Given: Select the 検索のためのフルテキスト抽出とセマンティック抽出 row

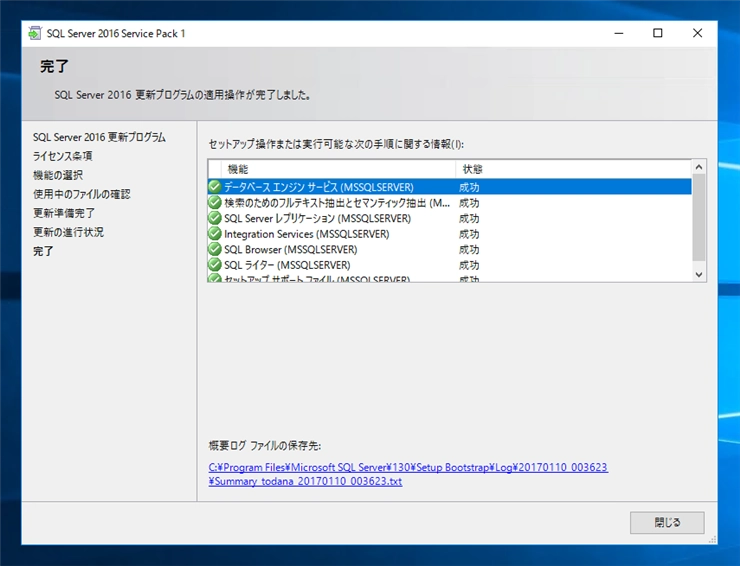Looking at the screenshot, I should tap(450, 203).
